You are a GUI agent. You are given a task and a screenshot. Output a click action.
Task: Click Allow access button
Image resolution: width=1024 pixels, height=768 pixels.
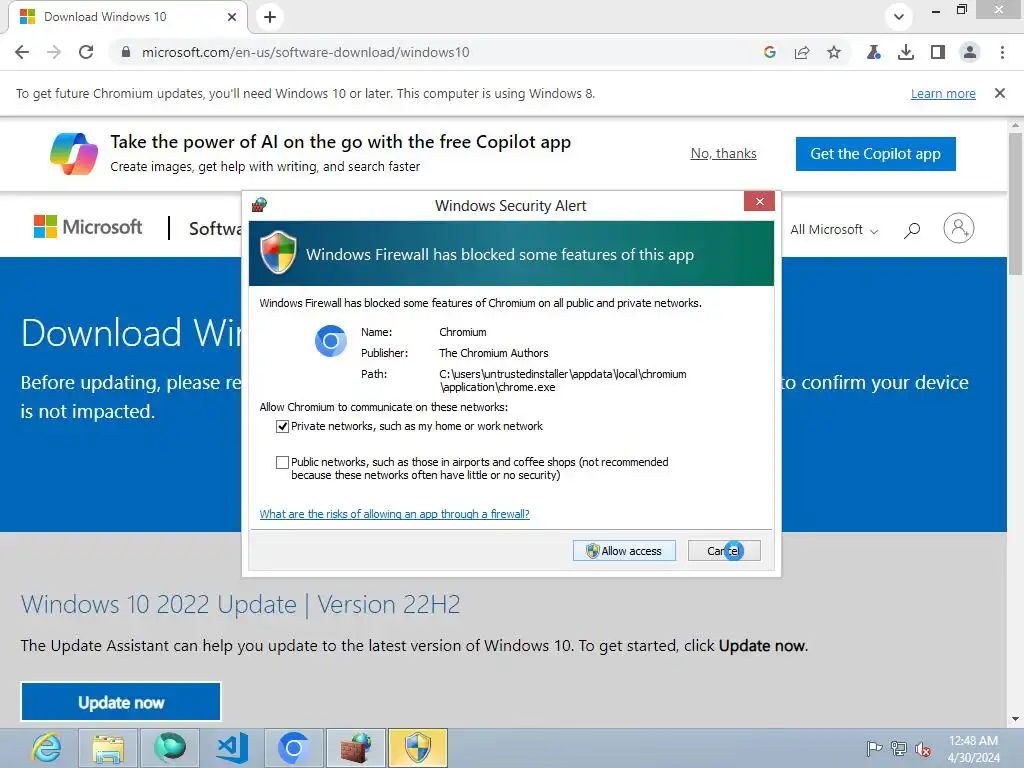click(624, 551)
